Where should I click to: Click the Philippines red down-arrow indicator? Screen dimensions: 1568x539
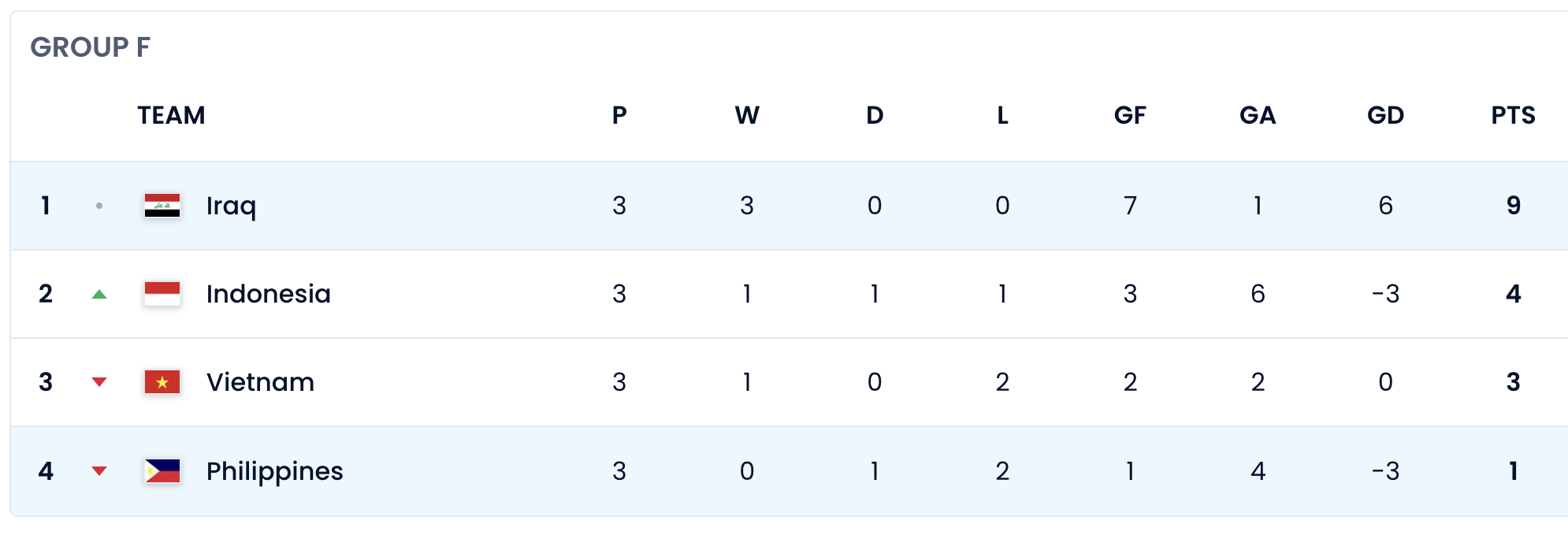click(99, 471)
